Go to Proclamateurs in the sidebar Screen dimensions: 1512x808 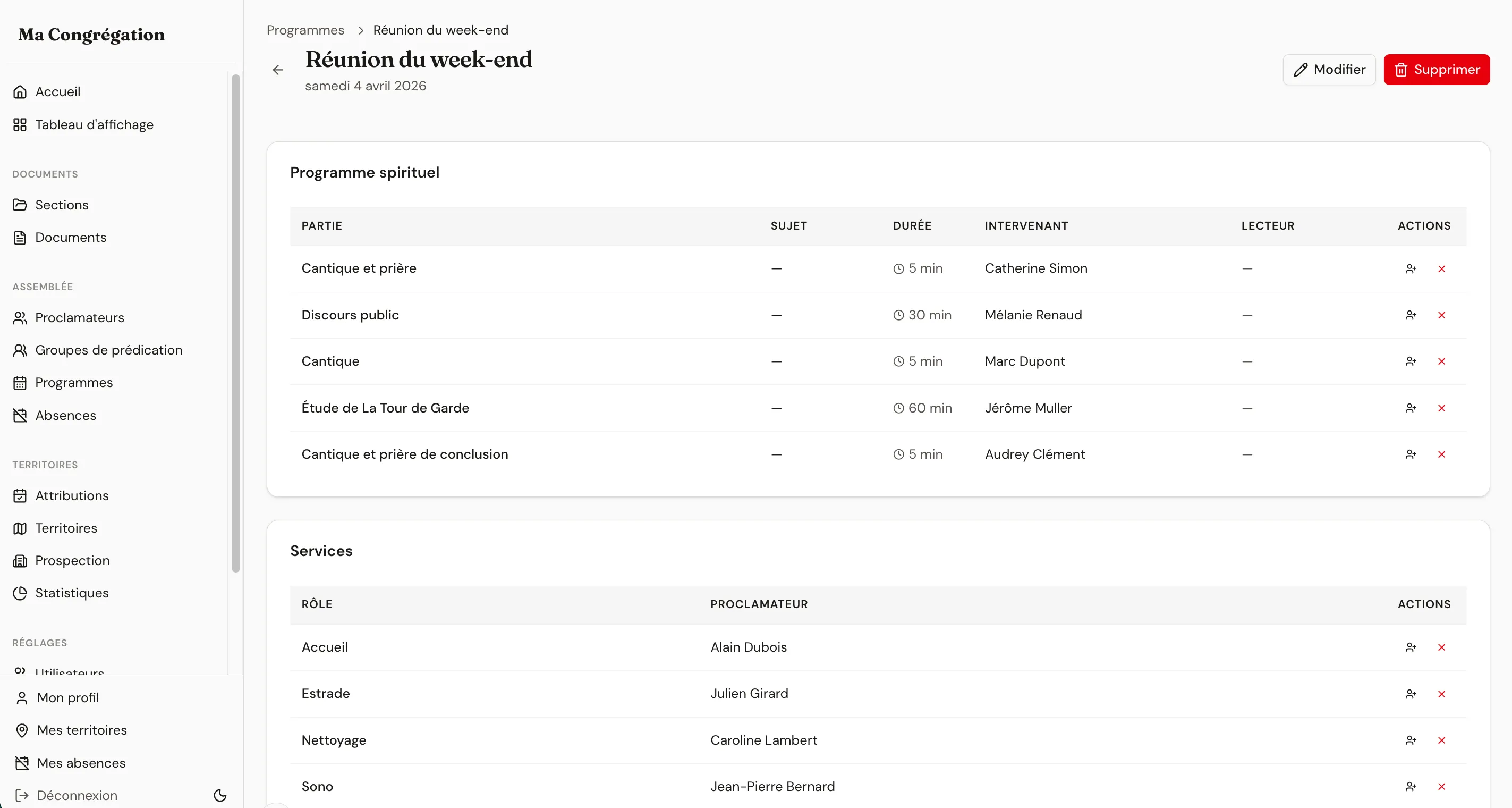tap(79, 318)
